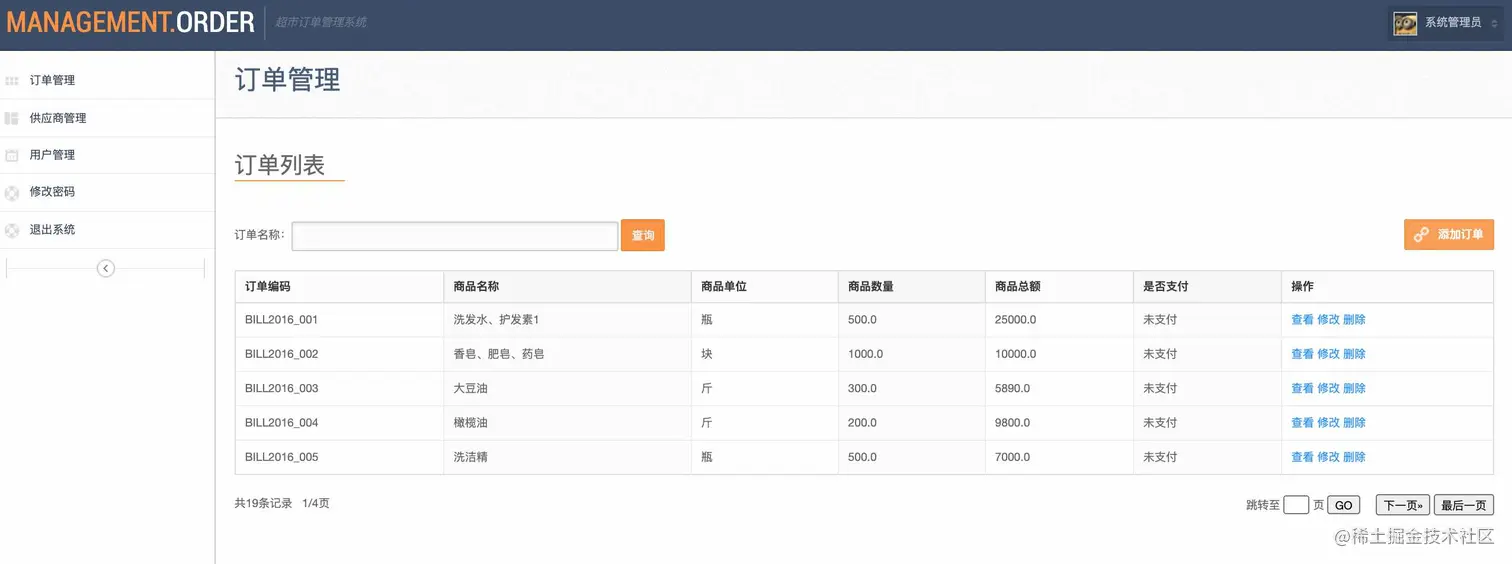Open 修改密码 in the sidebar menu
Screen dimensions: 1512x564
click(x=107, y=192)
